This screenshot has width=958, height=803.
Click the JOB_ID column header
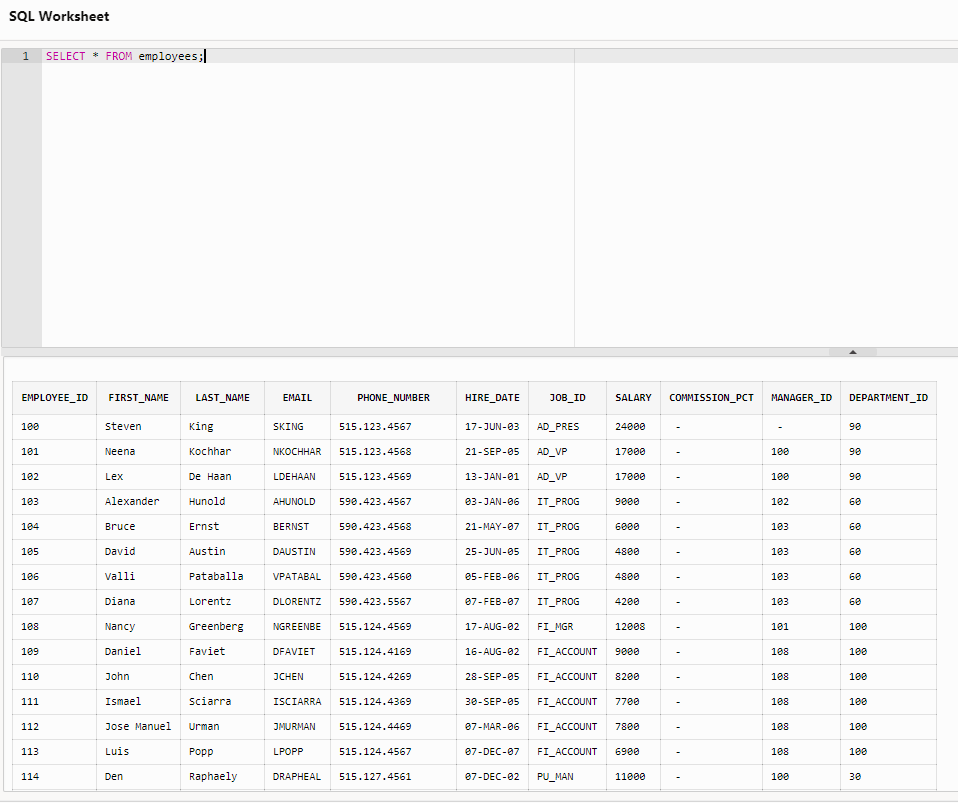coord(568,398)
